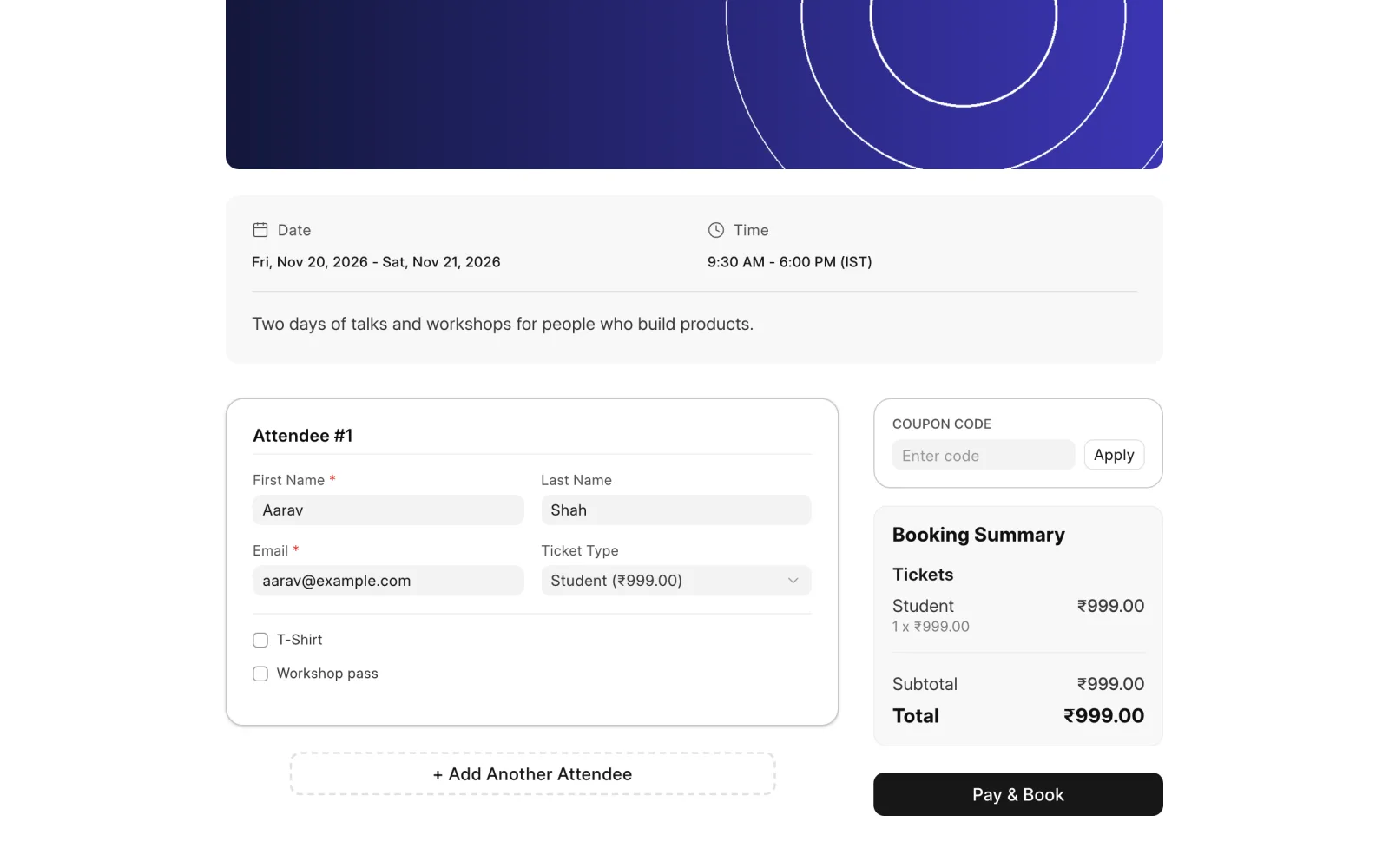Click the Email field with aarav@example.com
The height and width of the screenshot is (868, 1389).
[388, 581]
